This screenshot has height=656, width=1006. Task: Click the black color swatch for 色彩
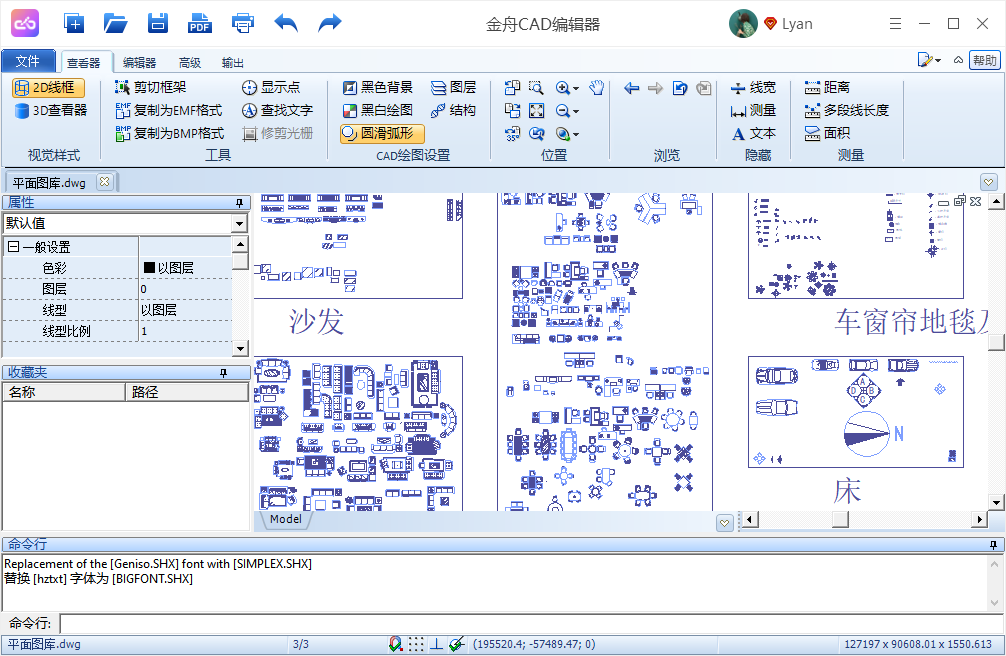(149, 268)
